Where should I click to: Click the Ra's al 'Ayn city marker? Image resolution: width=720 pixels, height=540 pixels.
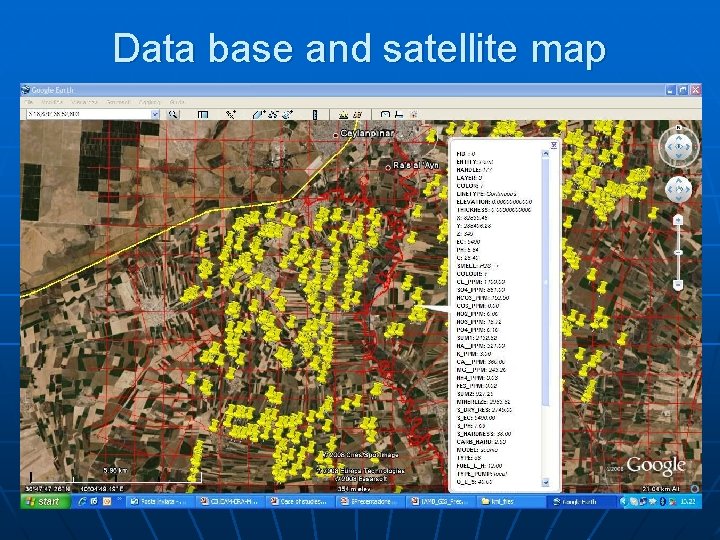click(388, 167)
